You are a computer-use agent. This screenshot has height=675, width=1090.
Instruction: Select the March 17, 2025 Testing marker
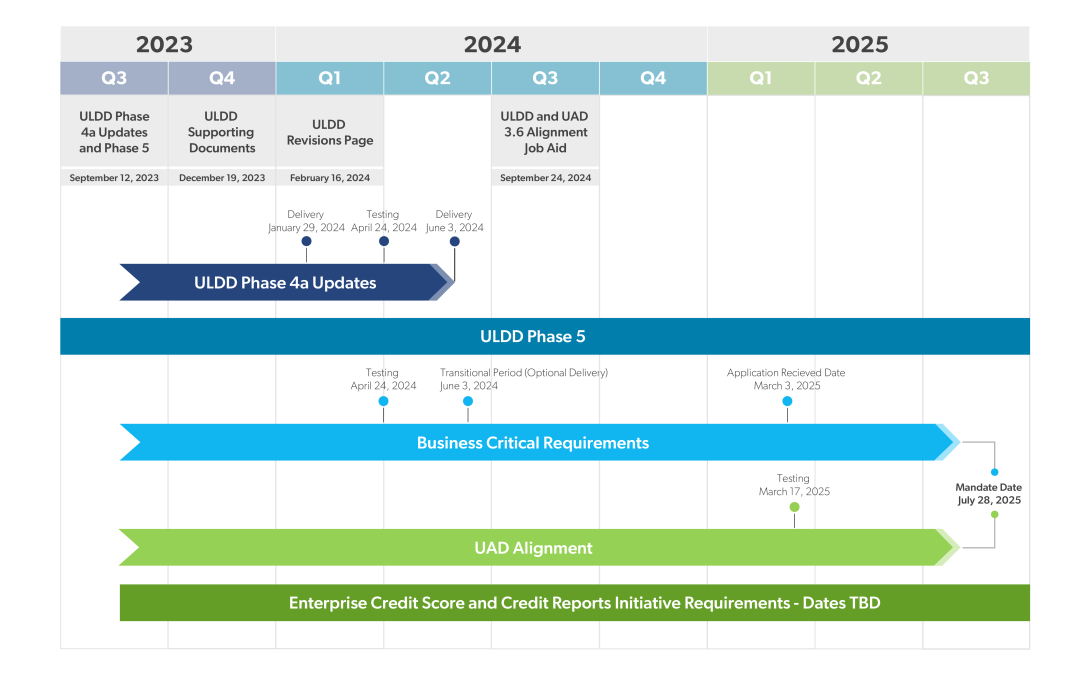[x=795, y=507]
